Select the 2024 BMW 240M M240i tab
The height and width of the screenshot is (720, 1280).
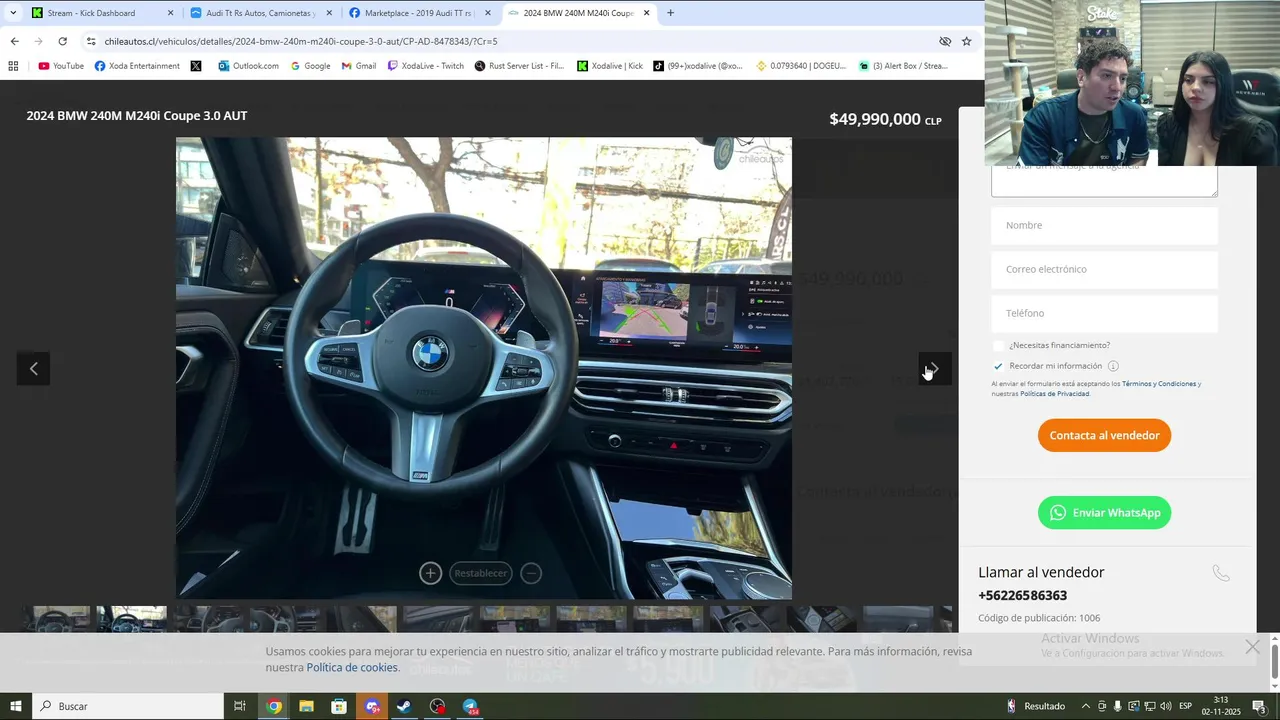coord(578,13)
